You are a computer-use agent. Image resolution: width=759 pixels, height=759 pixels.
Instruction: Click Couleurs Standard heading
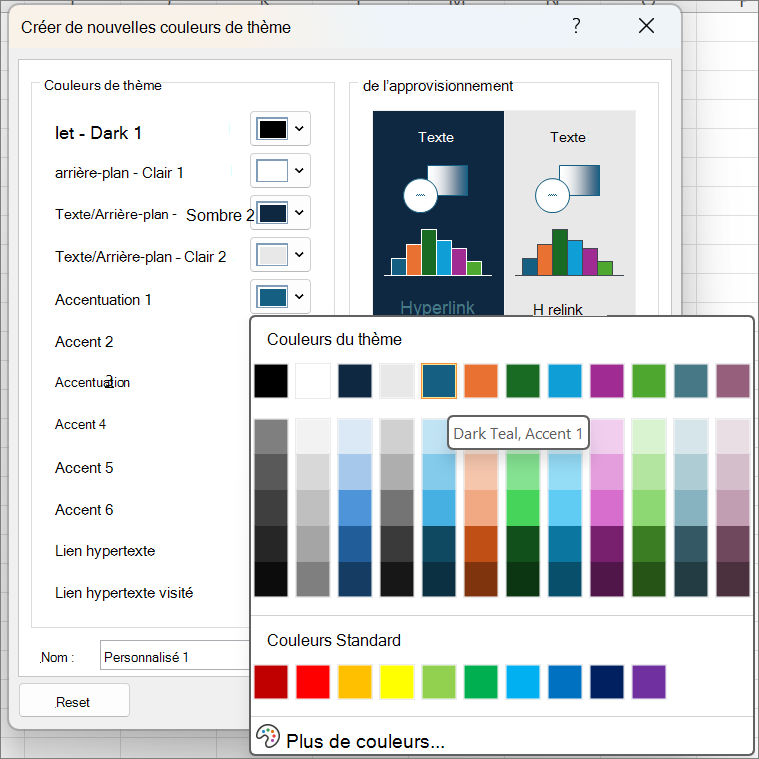334,640
